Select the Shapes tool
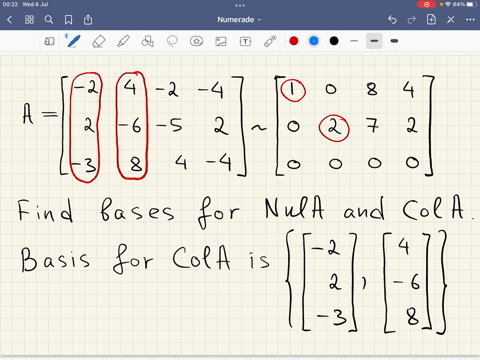Image resolution: width=480 pixels, height=360 pixels. (x=148, y=41)
